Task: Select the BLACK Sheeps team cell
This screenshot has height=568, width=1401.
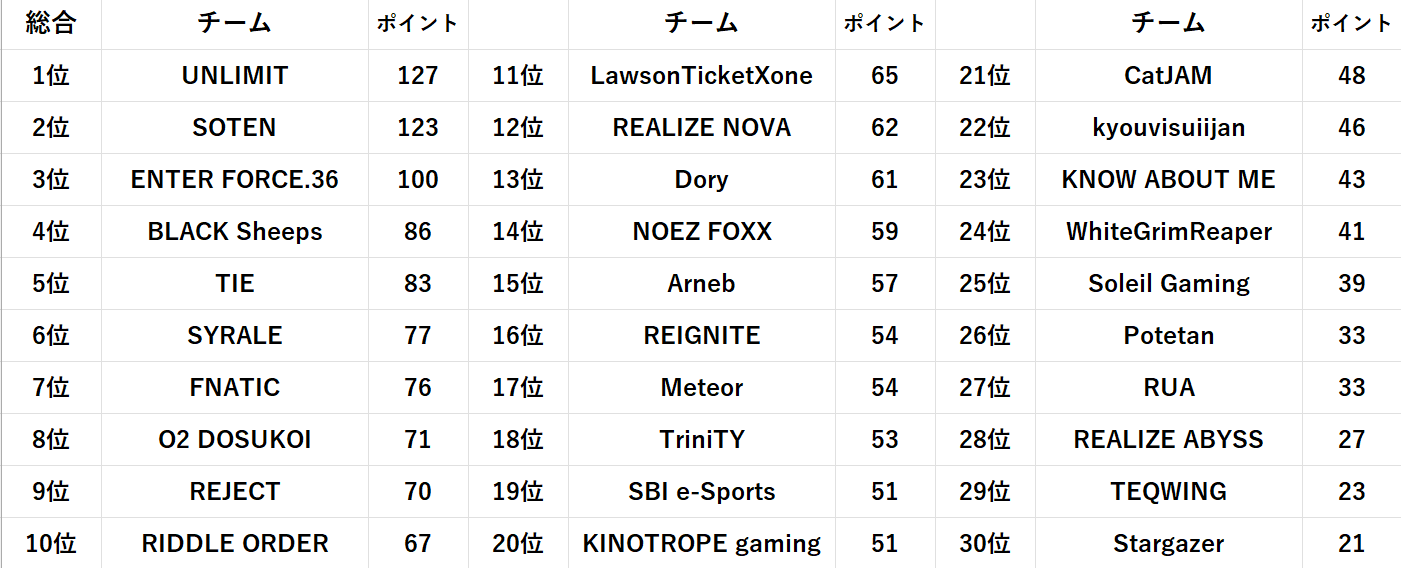Action: click(x=235, y=232)
